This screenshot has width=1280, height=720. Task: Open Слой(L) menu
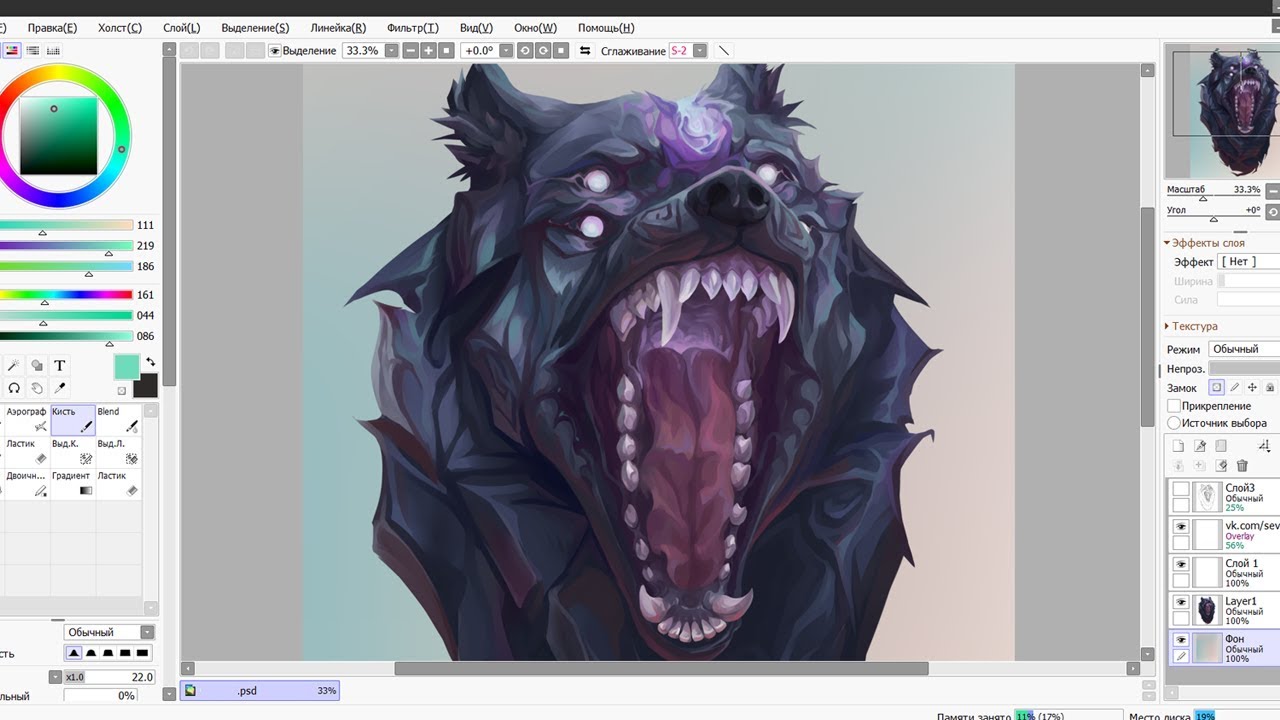[182, 28]
